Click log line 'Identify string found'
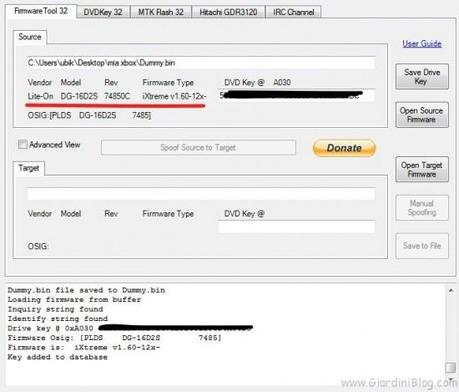459x392 pixels. [58, 319]
